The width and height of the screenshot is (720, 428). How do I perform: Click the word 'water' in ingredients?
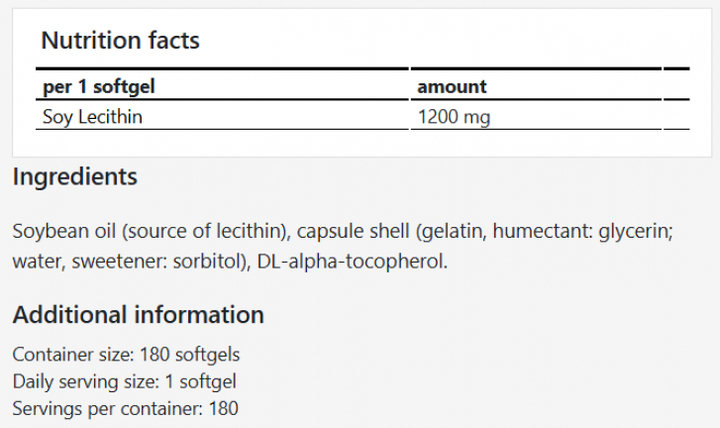point(36,263)
